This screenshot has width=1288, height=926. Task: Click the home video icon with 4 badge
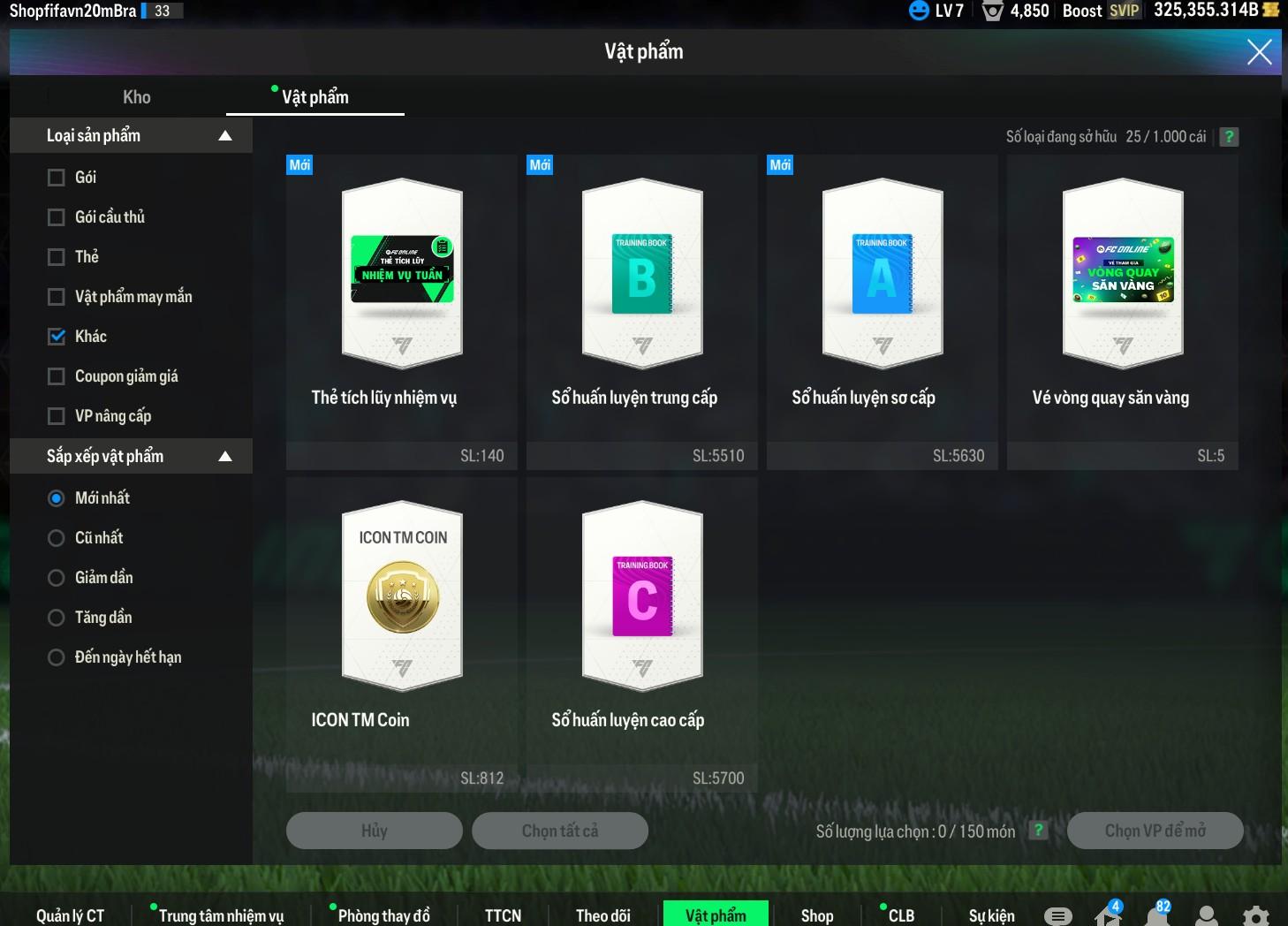coord(1108,915)
